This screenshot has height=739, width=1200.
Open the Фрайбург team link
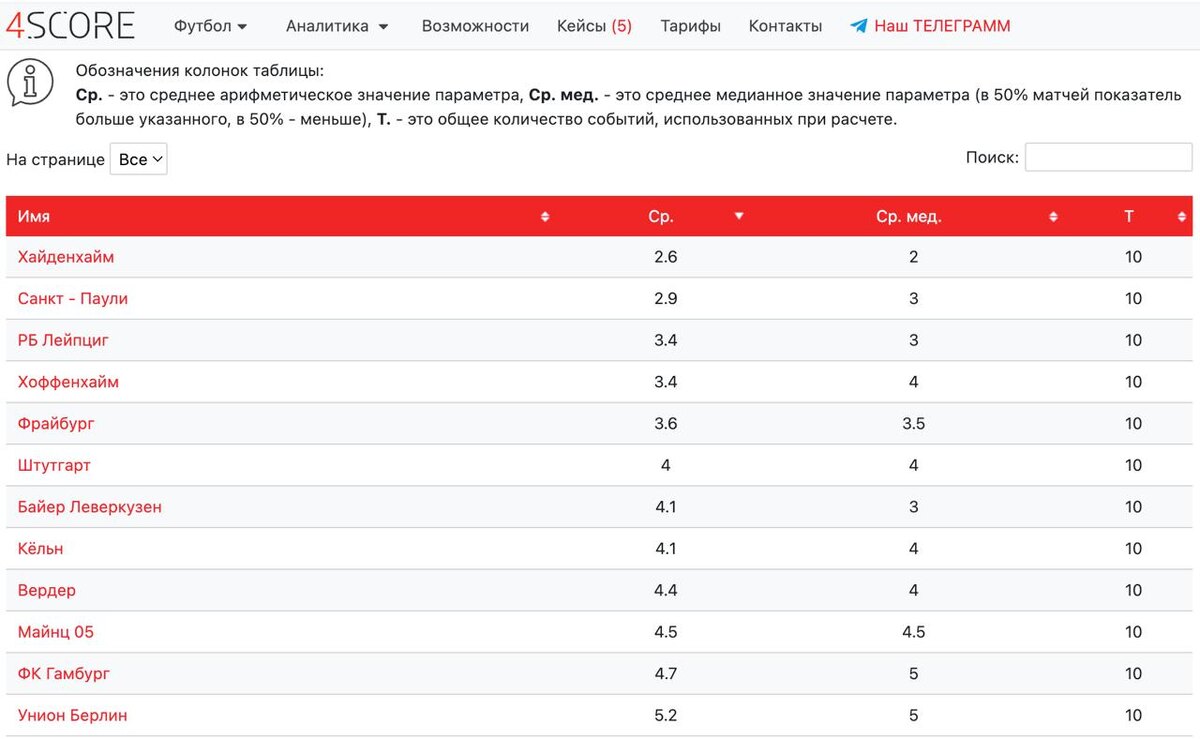[56, 424]
